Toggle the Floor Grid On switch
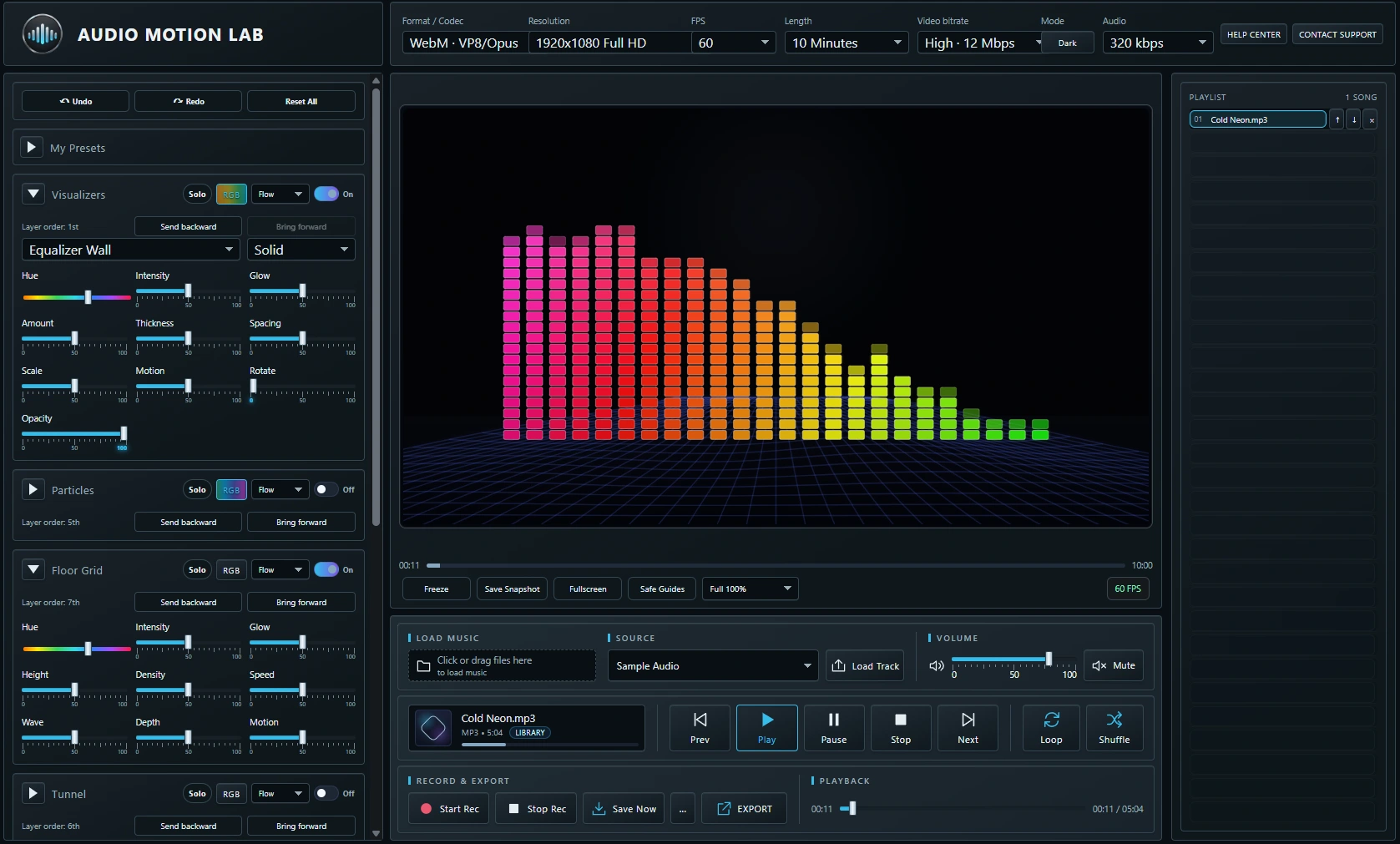This screenshot has height=844, width=1400. point(326,569)
